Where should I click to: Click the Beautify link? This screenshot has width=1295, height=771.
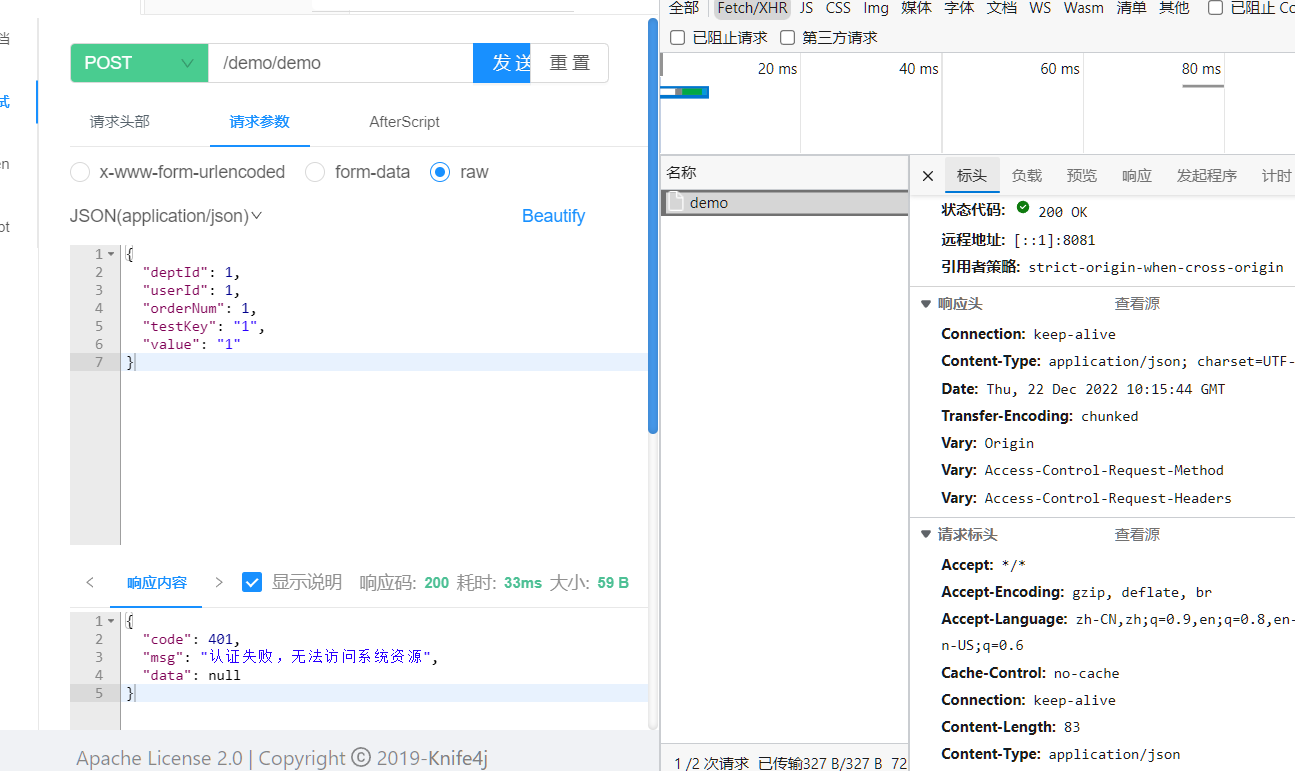[553, 216]
